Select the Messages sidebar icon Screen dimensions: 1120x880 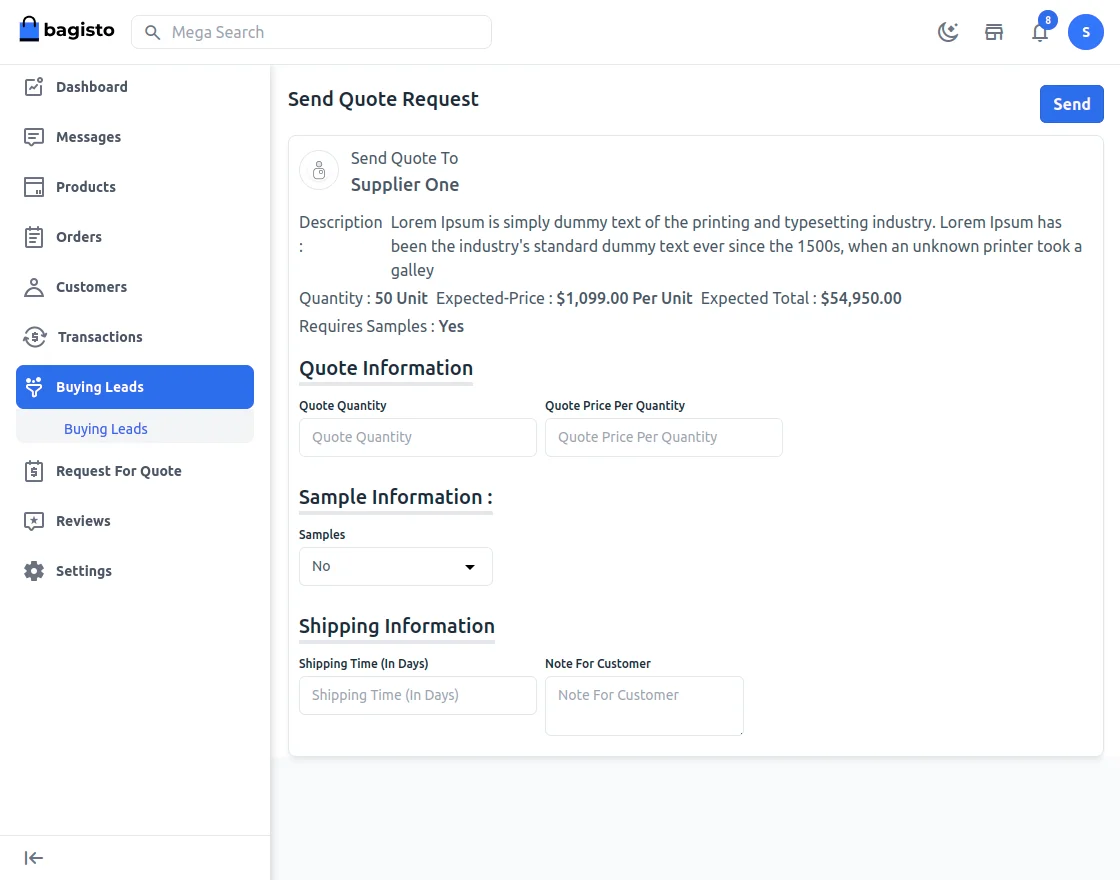(x=35, y=137)
